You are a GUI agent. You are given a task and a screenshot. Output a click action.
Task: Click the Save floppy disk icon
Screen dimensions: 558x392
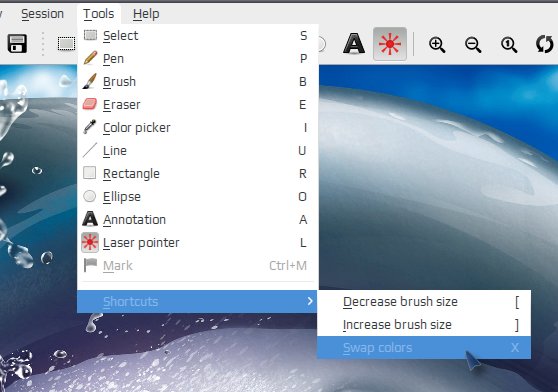click(17, 44)
